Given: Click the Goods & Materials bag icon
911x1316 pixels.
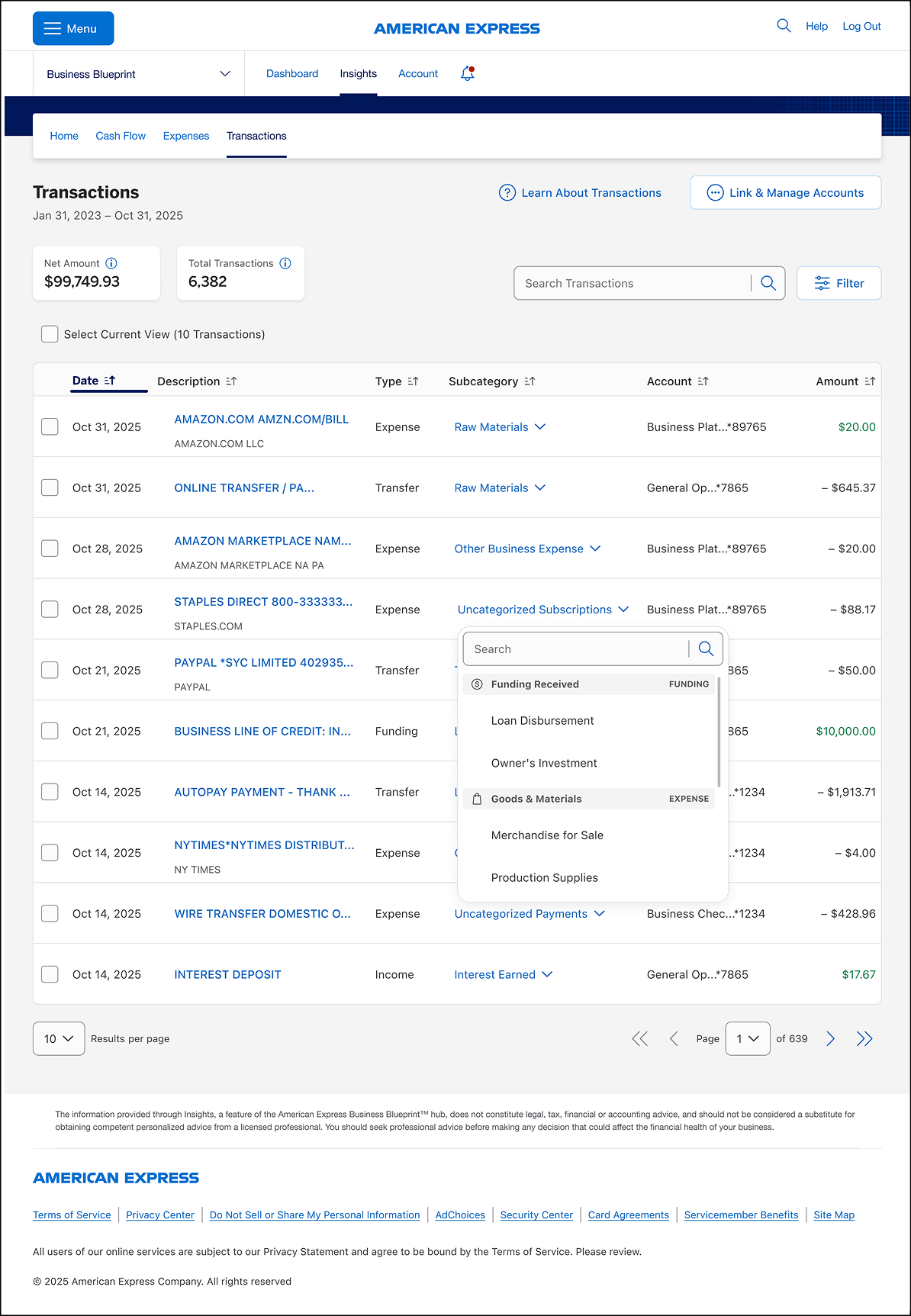Looking at the screenshot, I should pyautogui.click(x=477, y=799).
